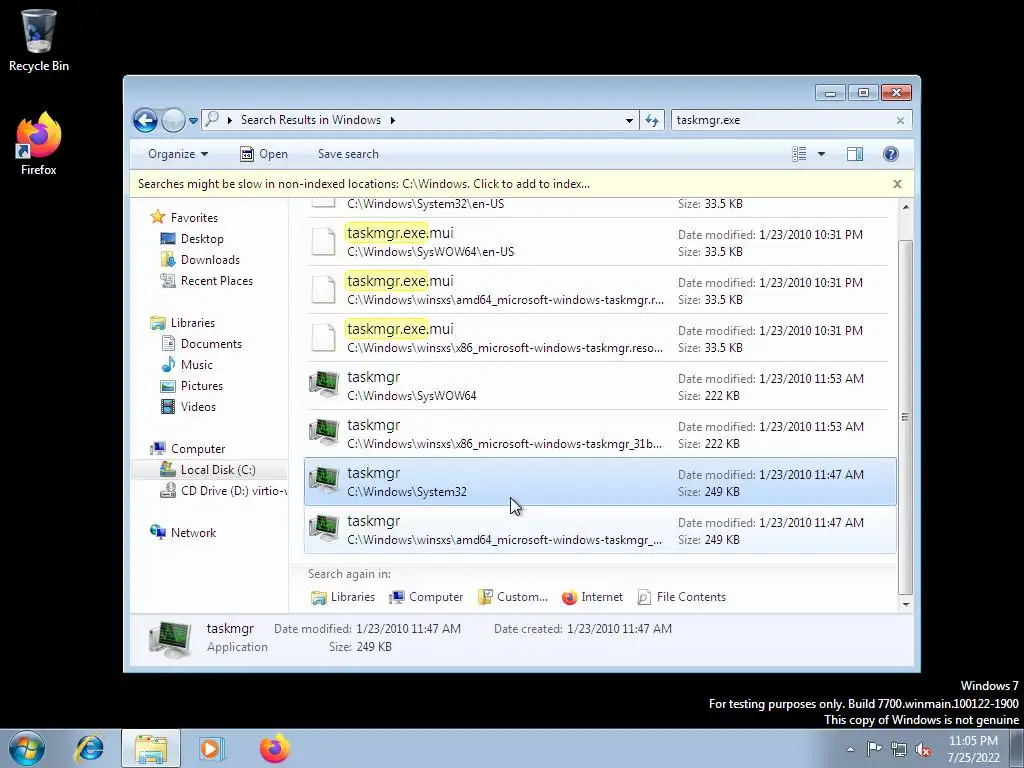This screenshot has height=768, width=1024.
Task: Open the Windows Start menu
Action: 27,748
